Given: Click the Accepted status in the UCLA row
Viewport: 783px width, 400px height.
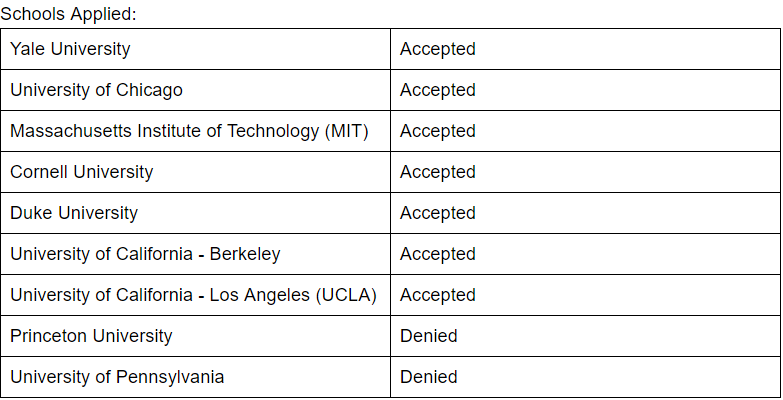Looking at the screenshot, I should [x=438, y=295].
